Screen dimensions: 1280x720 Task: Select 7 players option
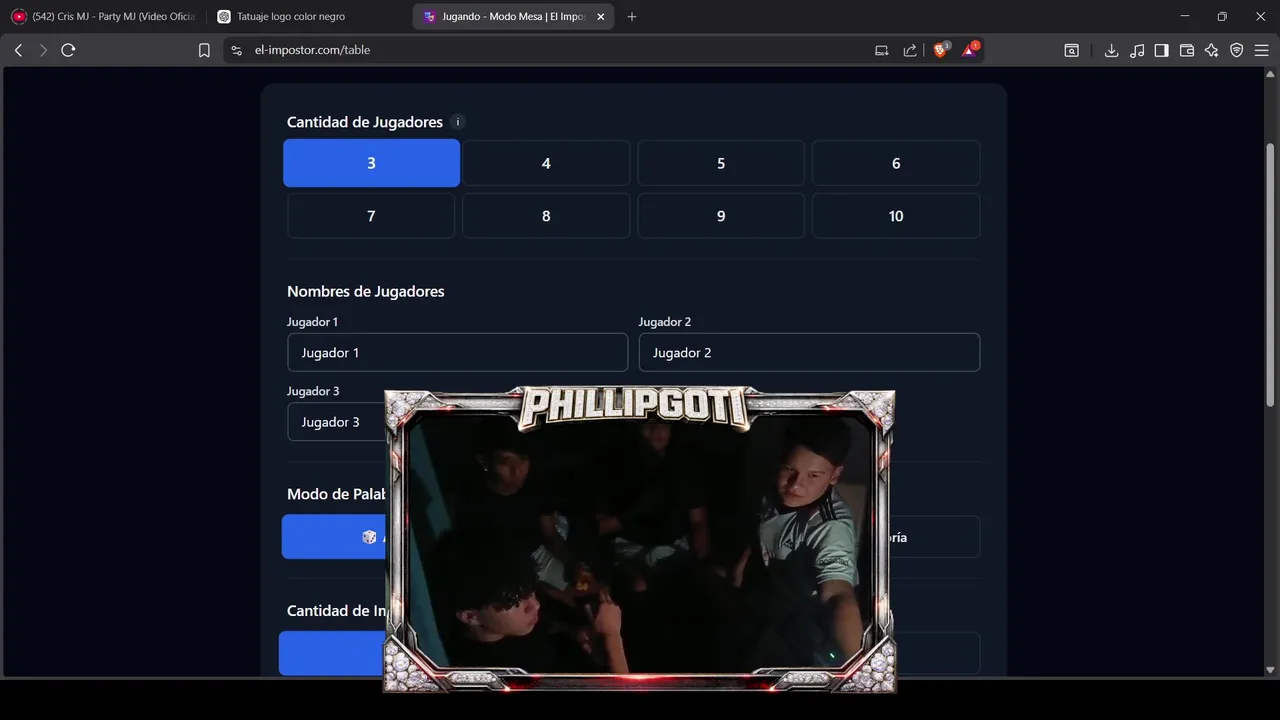click(x=371, y=216)
